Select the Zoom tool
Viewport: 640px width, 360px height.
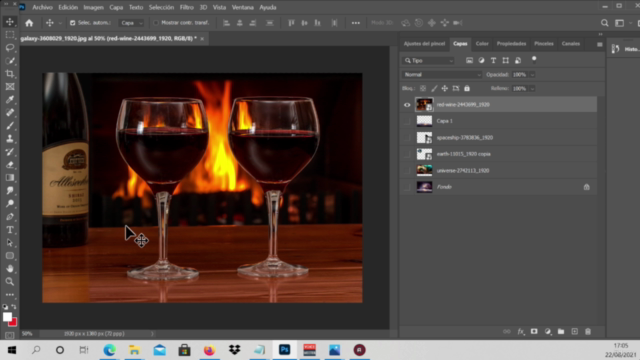tap(10, 282)
